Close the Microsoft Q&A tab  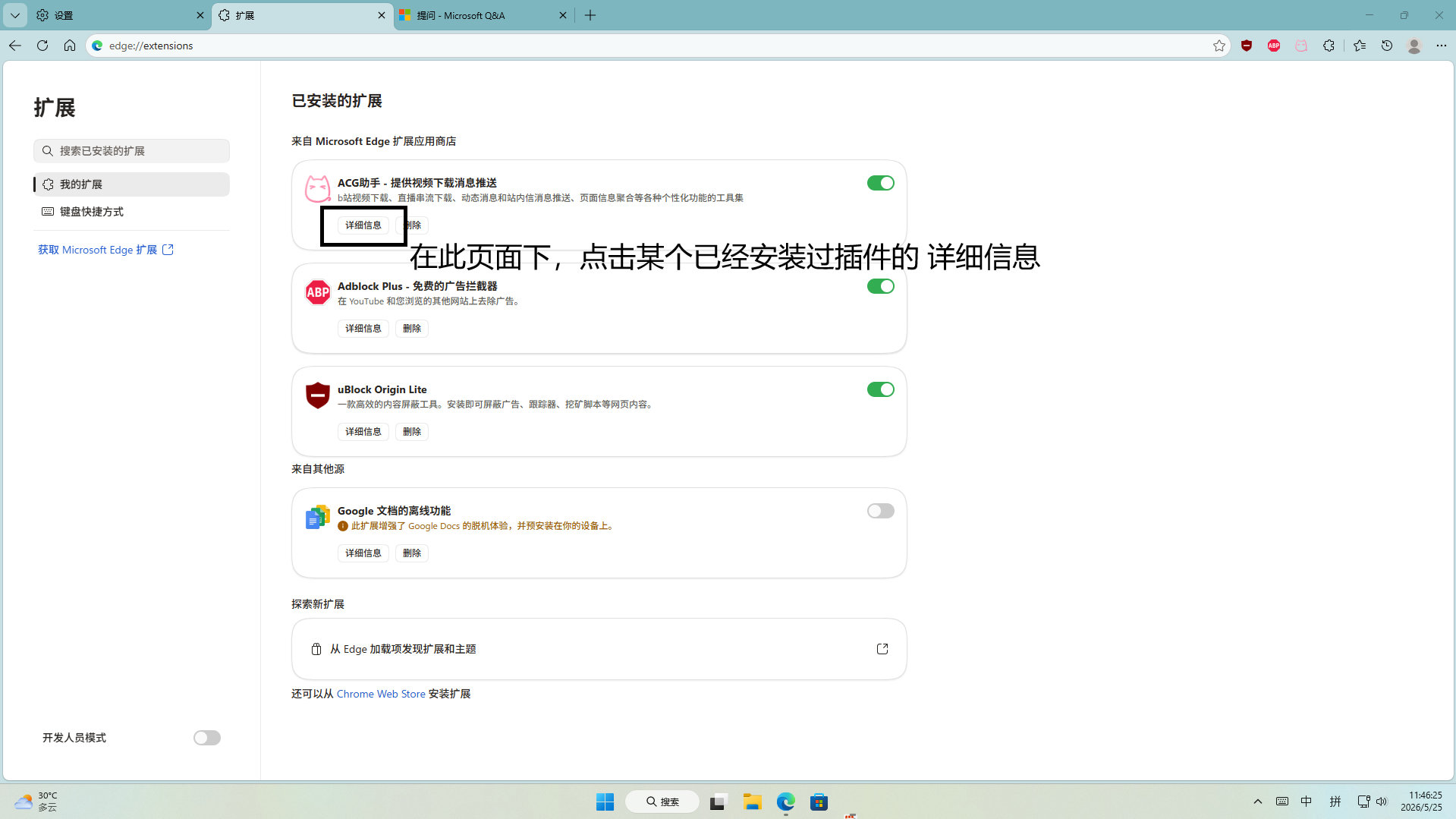point(563,15)
